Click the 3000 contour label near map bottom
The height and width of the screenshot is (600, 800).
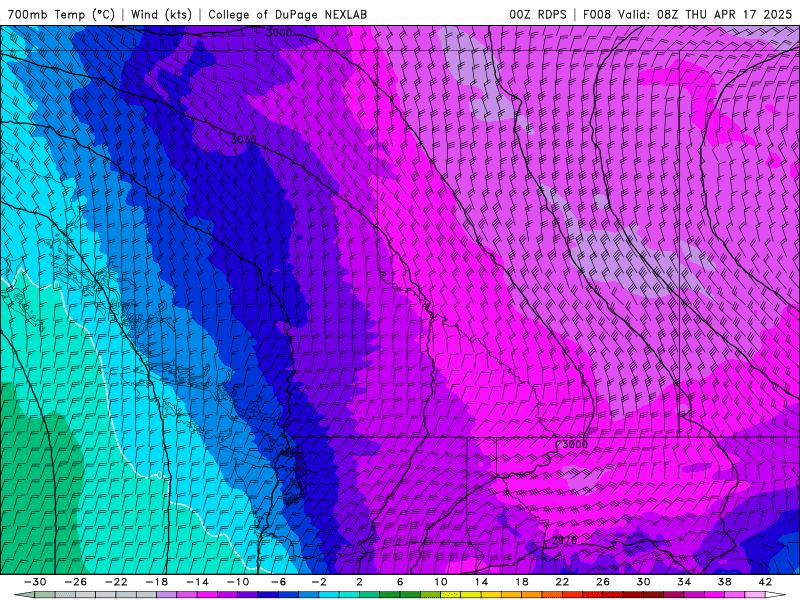tap(574, 444)
